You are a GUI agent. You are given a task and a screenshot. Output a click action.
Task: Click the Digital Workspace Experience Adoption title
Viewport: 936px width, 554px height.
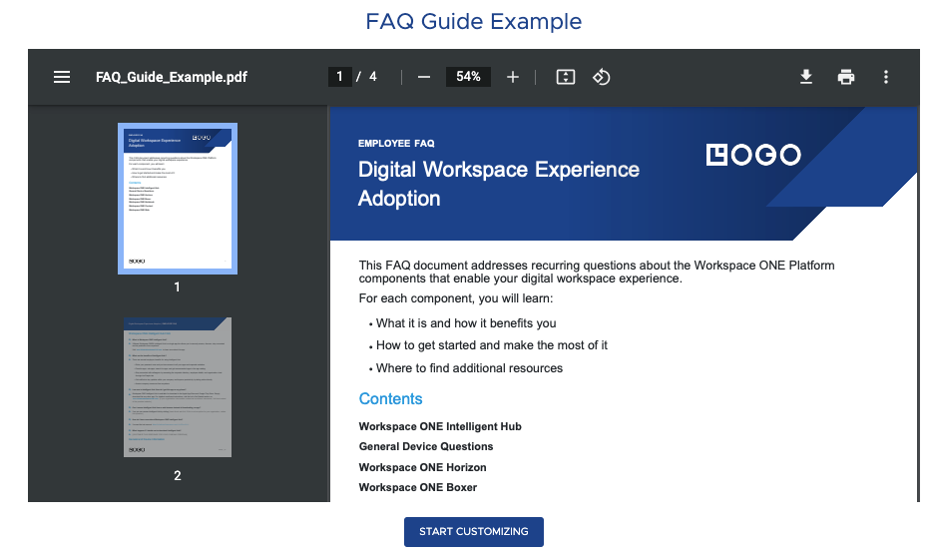pyautogui.click(x=498, y=184)
